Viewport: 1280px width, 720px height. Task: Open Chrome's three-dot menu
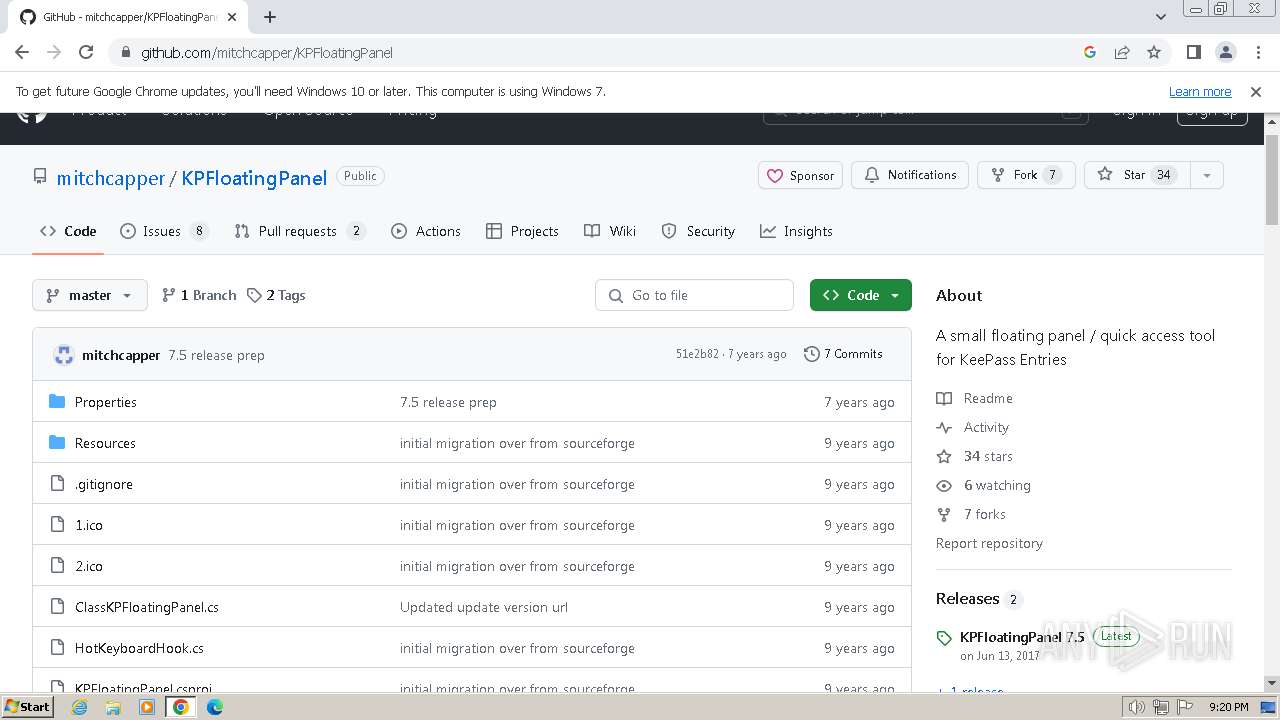point(1256,52)
